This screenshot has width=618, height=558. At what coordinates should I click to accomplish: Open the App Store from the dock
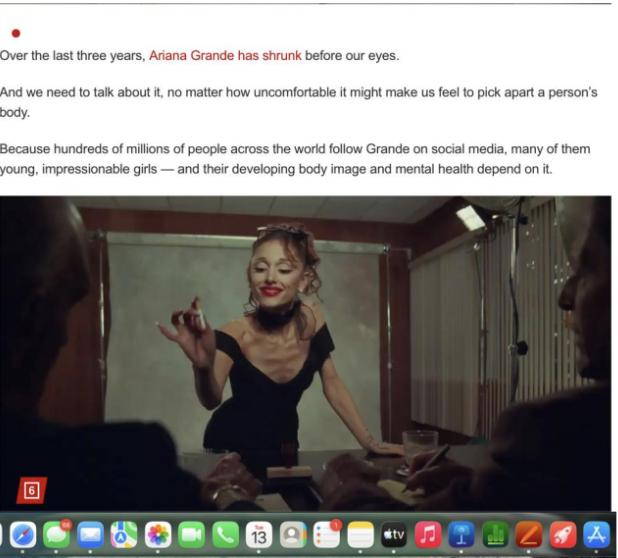point(596,535)
